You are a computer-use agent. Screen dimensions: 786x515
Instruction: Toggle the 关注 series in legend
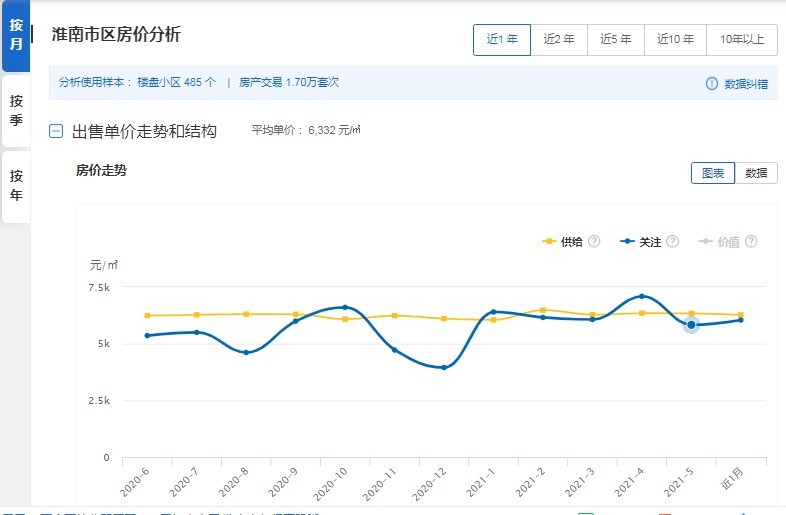pyautogui.click(x=641, y=242)
